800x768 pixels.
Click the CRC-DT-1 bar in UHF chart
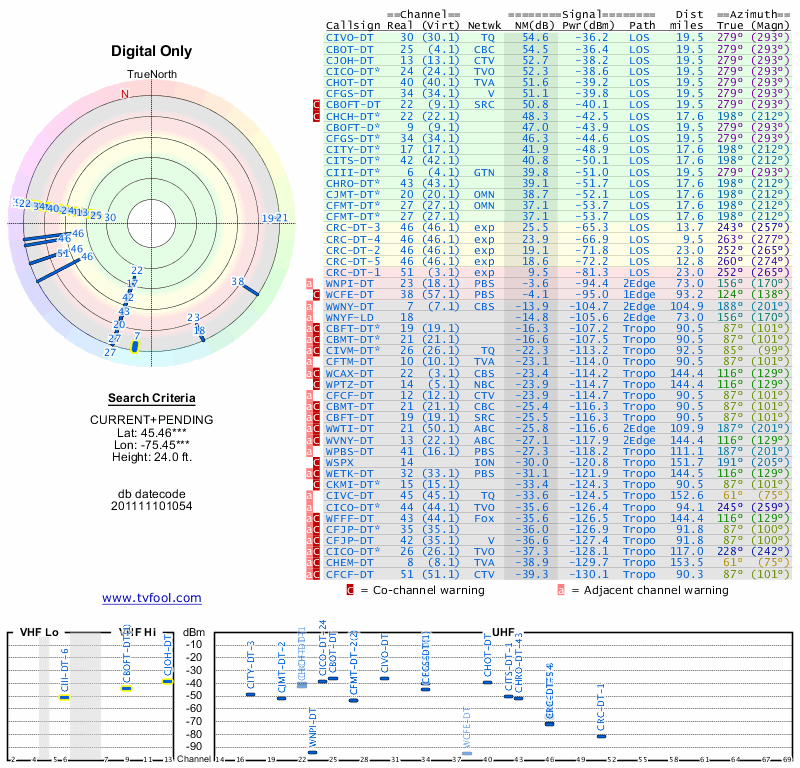(601, 736)
